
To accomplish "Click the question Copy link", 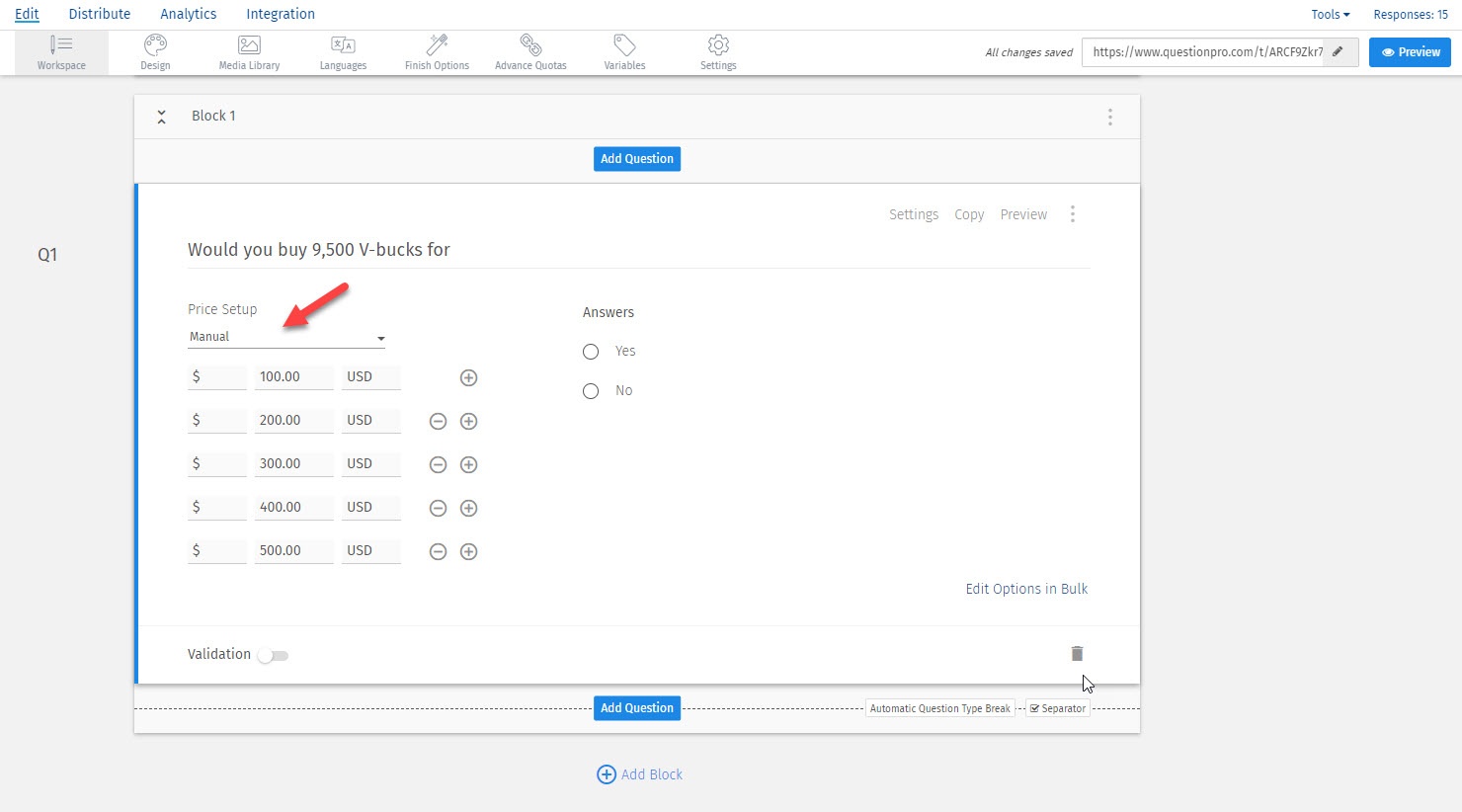I will click(x=969, y=214).
